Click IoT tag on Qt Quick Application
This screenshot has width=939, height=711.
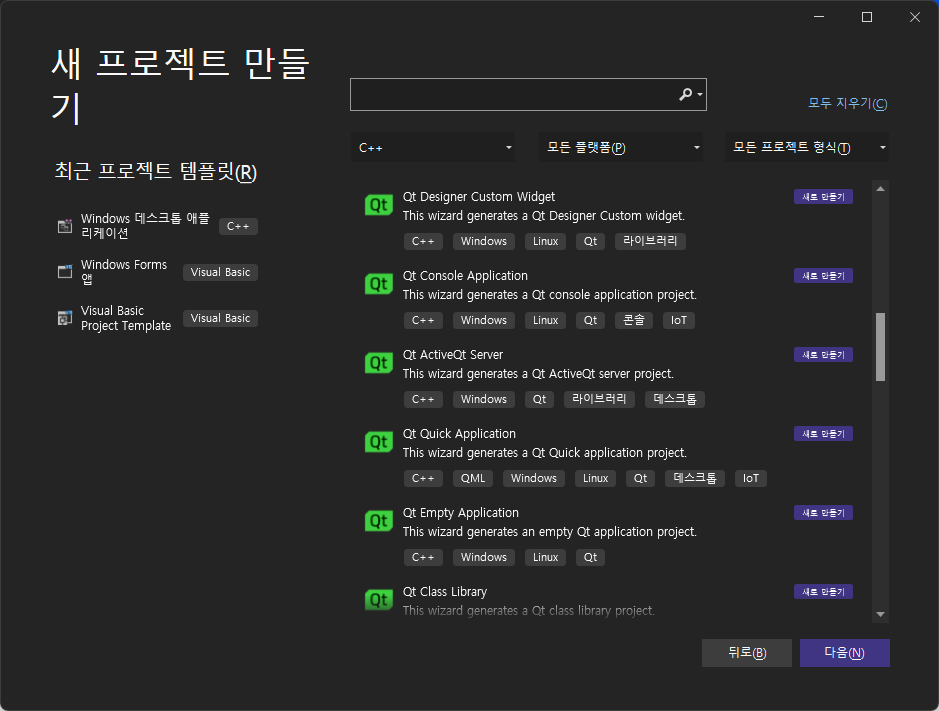click(x=750, y=478)
